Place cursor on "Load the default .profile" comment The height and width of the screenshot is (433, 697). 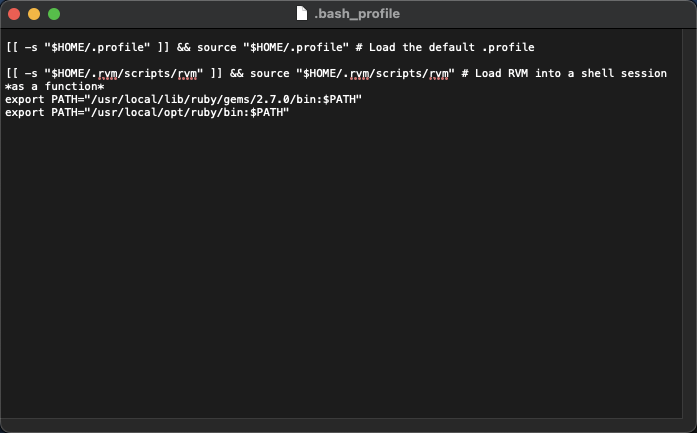pos(452,47)
